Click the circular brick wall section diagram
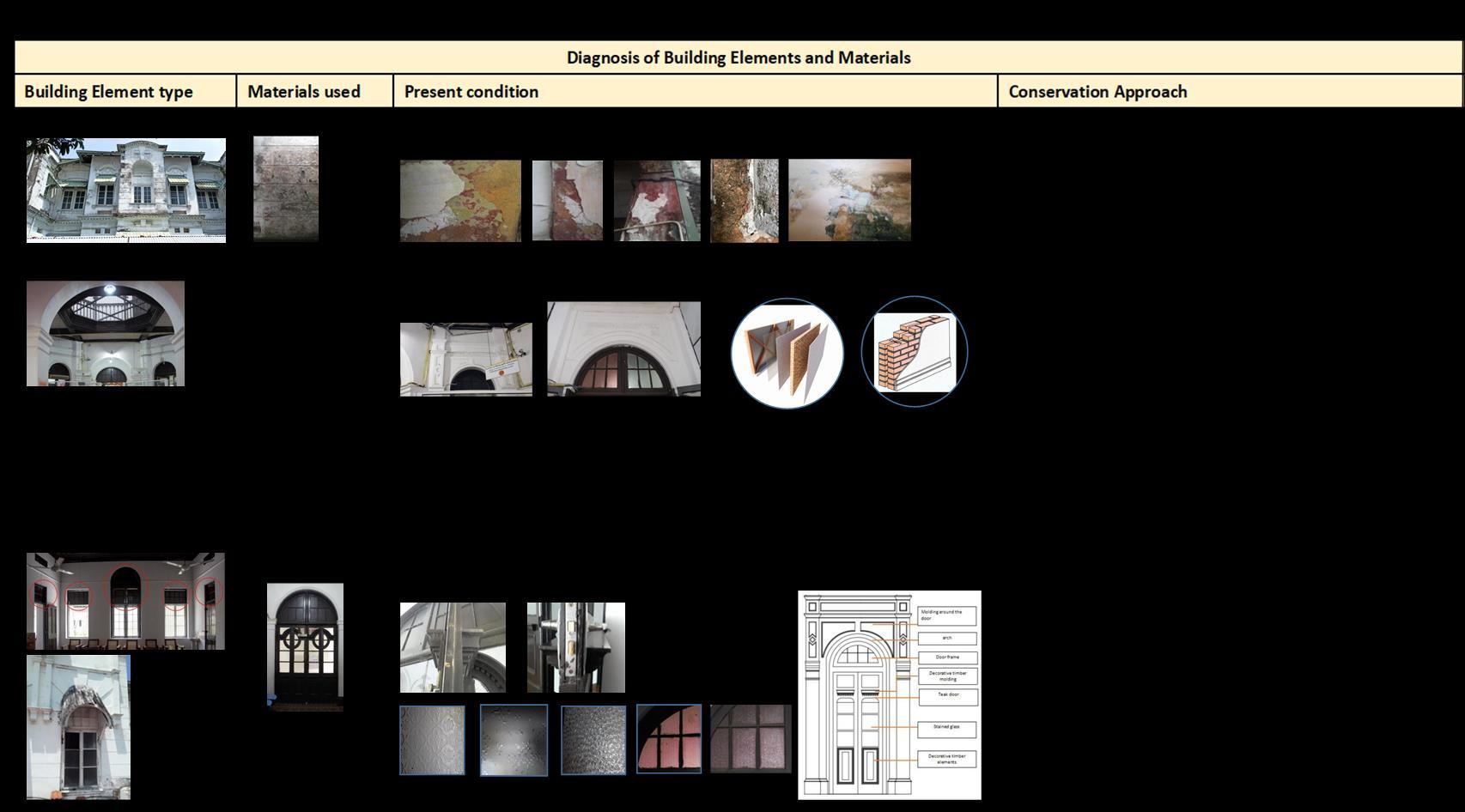Screen dimensions: 1465x812 (915, 352)
